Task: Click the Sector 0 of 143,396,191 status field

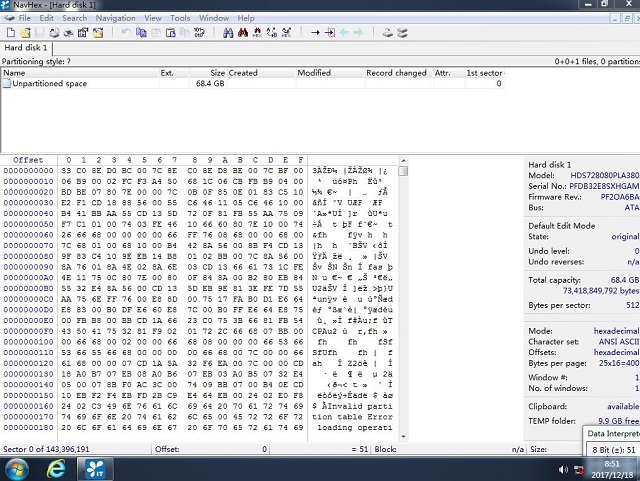Action: click(x=76, y=449)
